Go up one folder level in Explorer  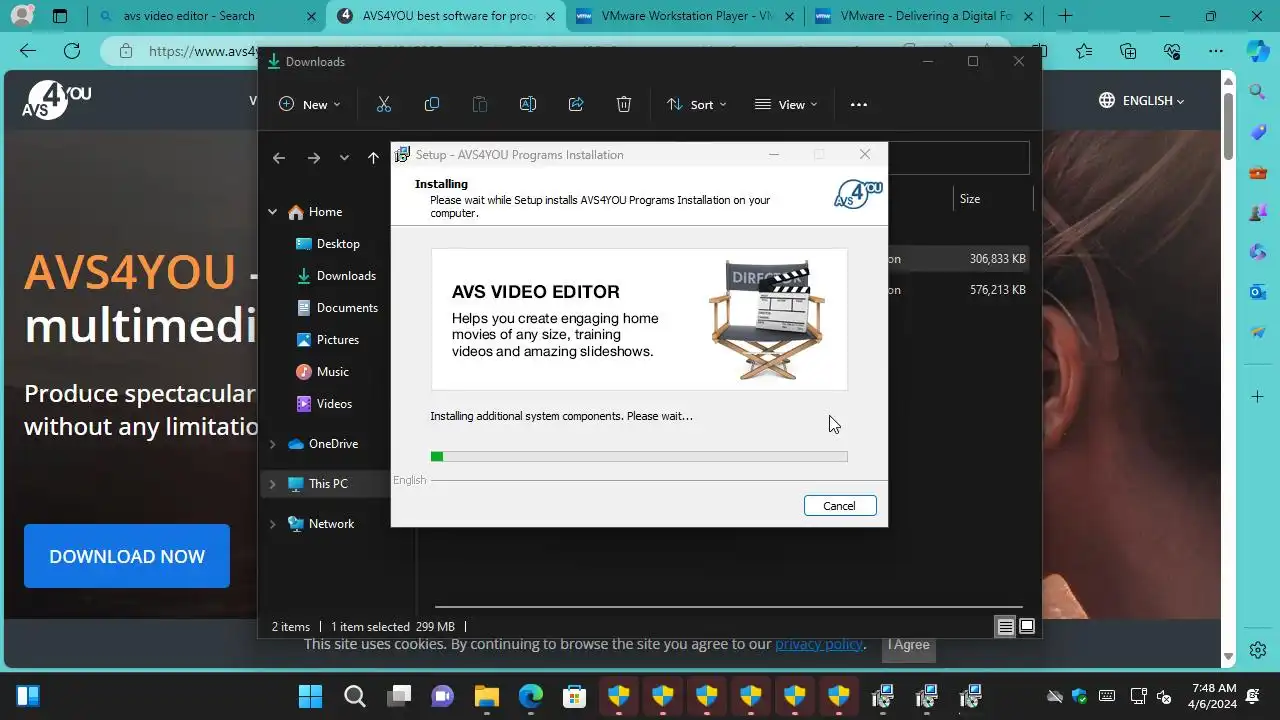click(x=373, y=158)
